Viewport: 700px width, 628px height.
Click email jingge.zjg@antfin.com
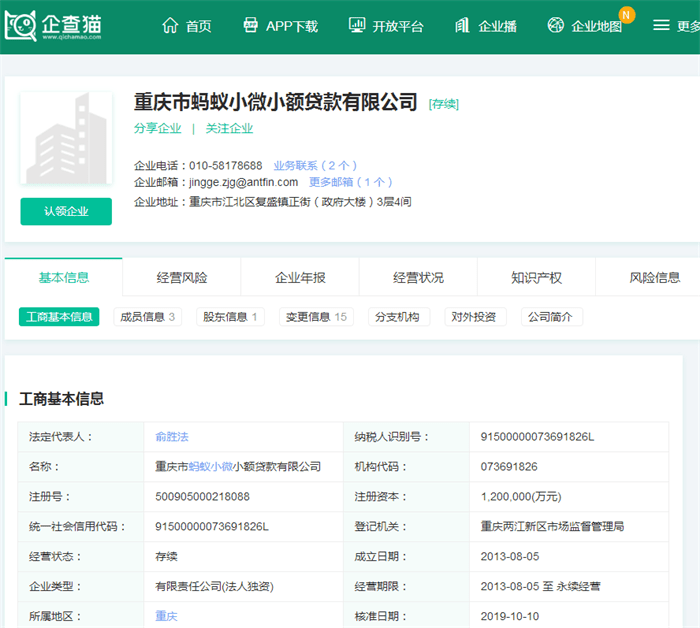point(243,182)
